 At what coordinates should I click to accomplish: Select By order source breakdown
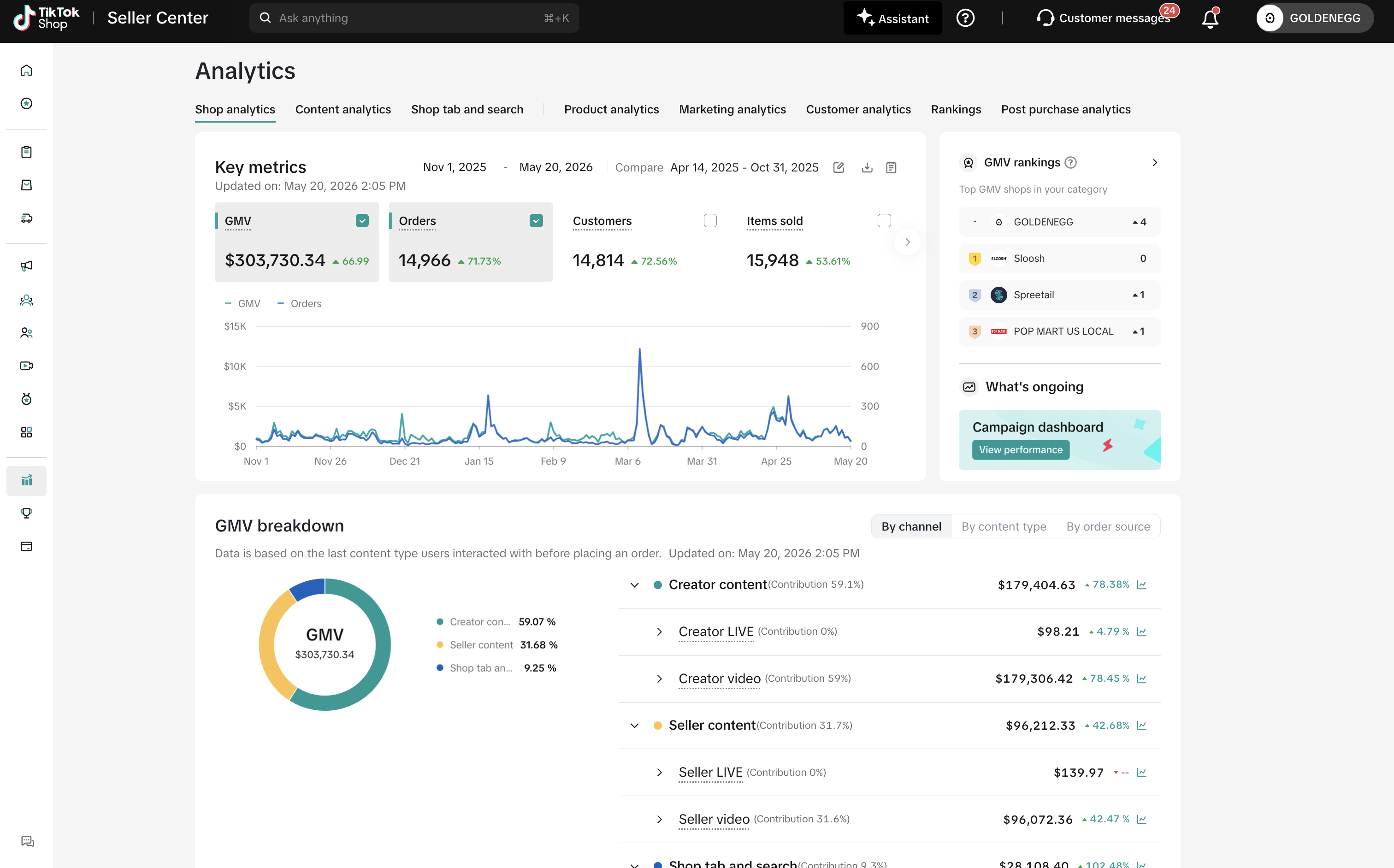[x=1108, y=526]
